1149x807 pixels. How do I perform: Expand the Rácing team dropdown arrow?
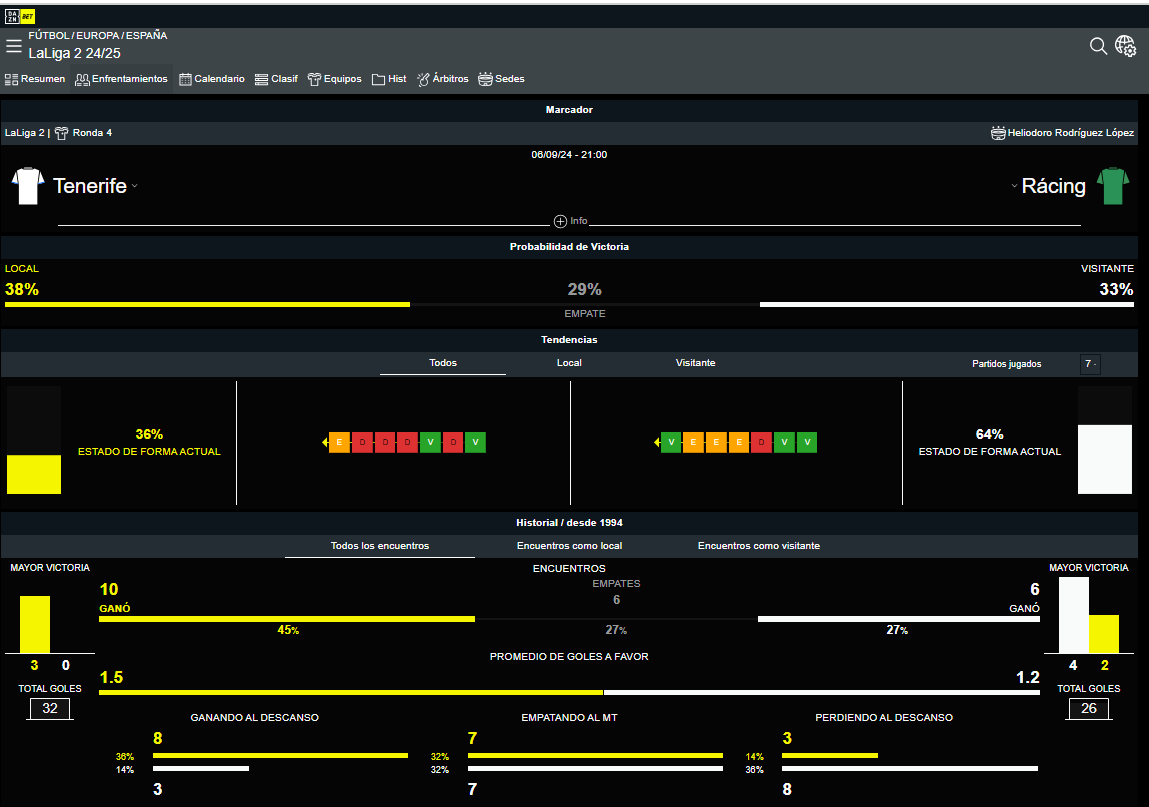(1013, 186)
